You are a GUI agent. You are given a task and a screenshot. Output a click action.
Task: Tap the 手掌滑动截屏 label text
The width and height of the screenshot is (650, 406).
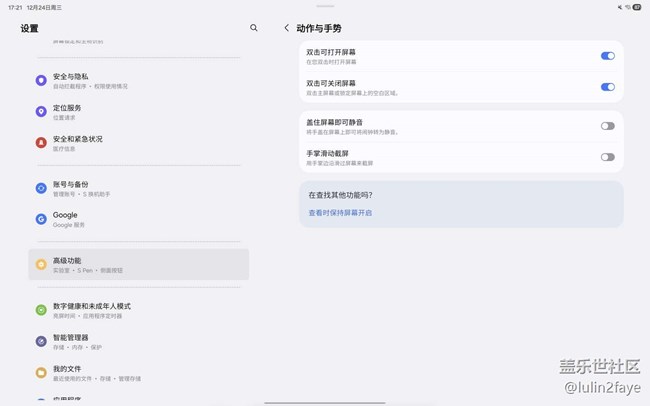click(327, 153)
